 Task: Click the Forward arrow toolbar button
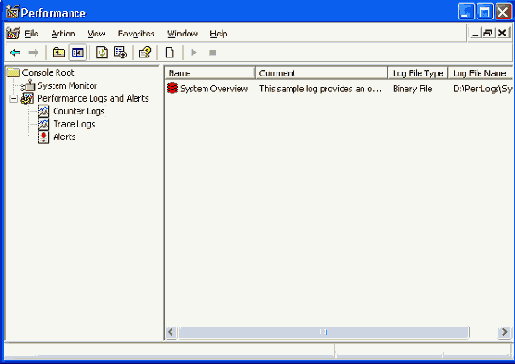tap(33, 53)
